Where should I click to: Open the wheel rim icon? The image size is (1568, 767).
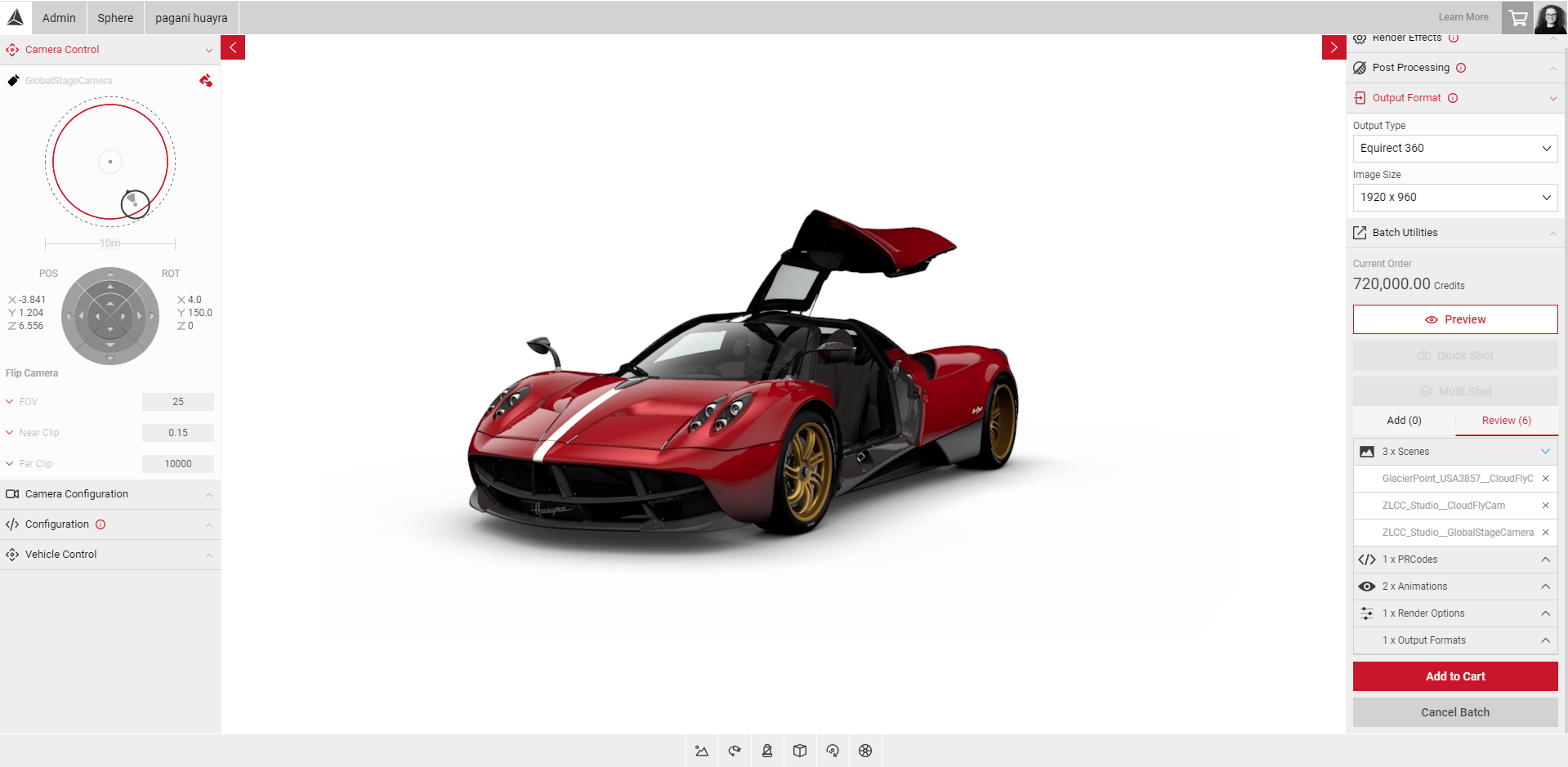click(865, 751)
